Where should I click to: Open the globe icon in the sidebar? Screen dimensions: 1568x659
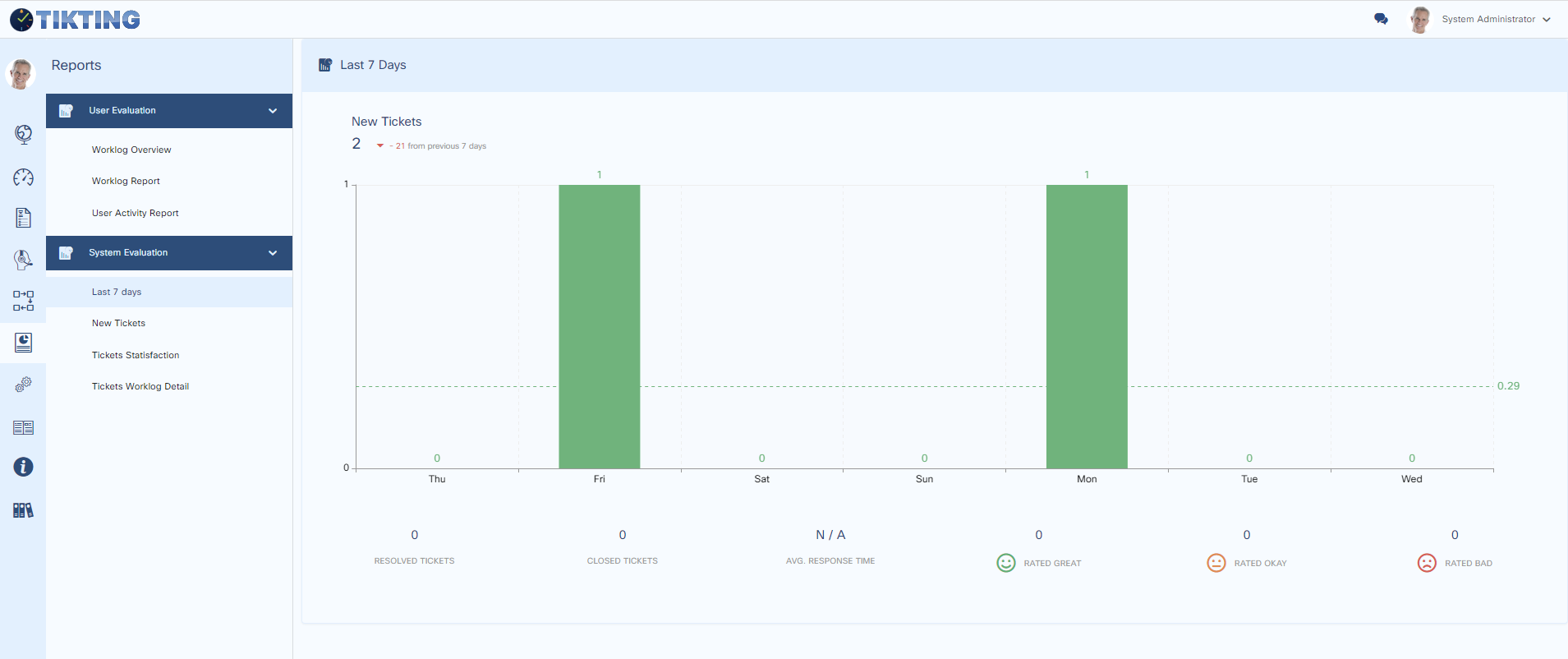click(x=23, y=134)
